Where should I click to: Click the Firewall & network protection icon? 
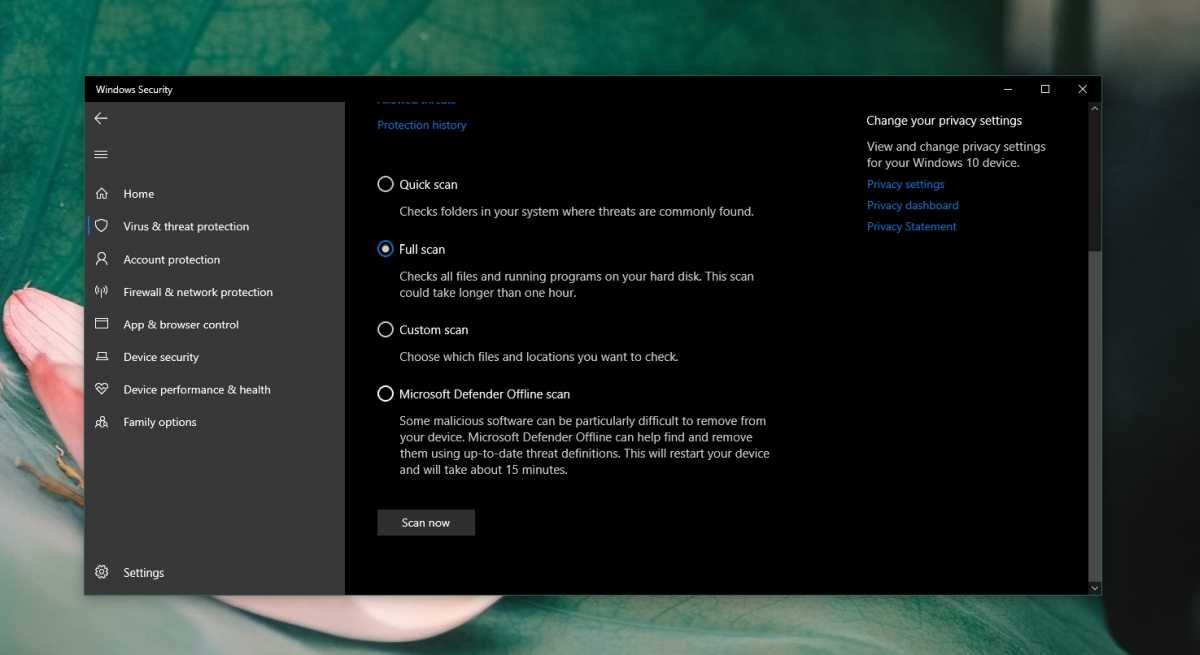tap(101, 292)
